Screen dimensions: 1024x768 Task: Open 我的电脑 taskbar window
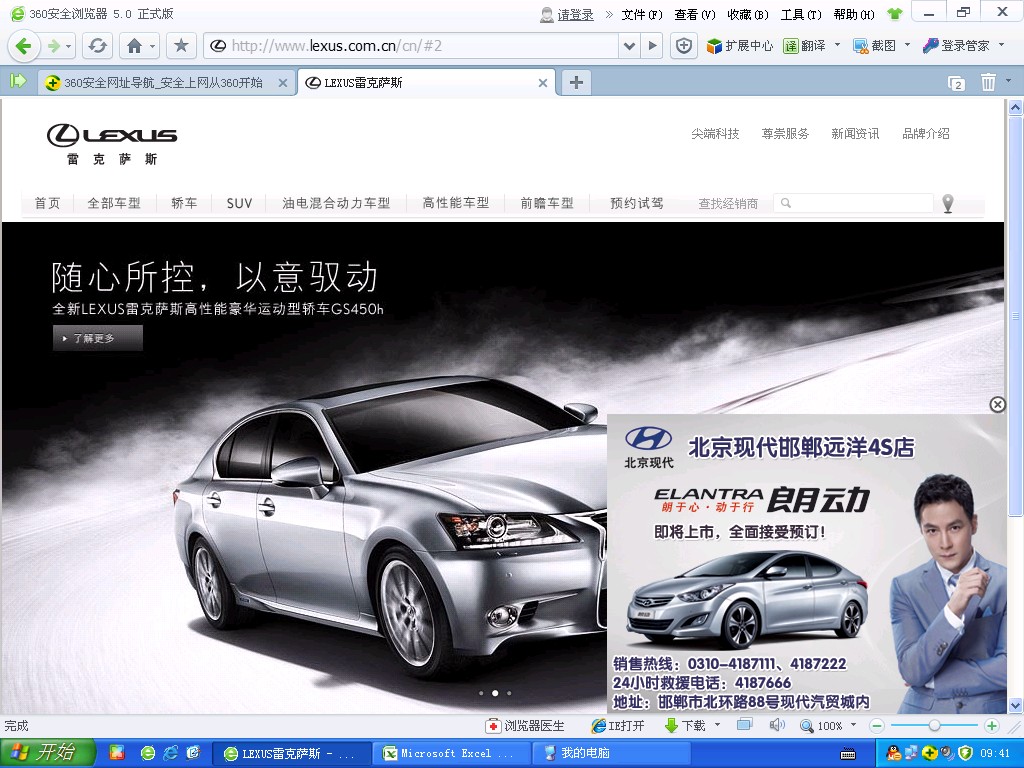tap(611, 754)
